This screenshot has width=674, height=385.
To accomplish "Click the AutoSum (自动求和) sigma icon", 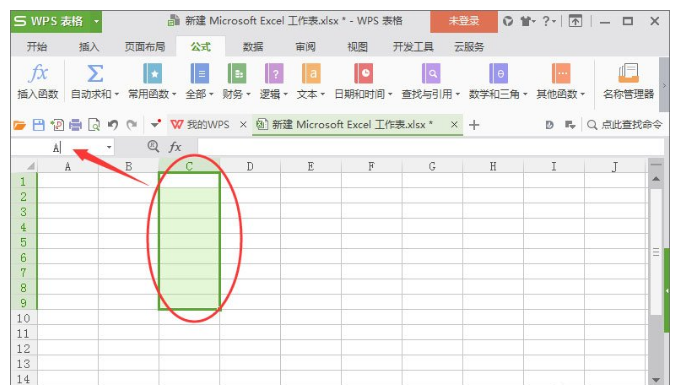I will click(x=95, y=73).
